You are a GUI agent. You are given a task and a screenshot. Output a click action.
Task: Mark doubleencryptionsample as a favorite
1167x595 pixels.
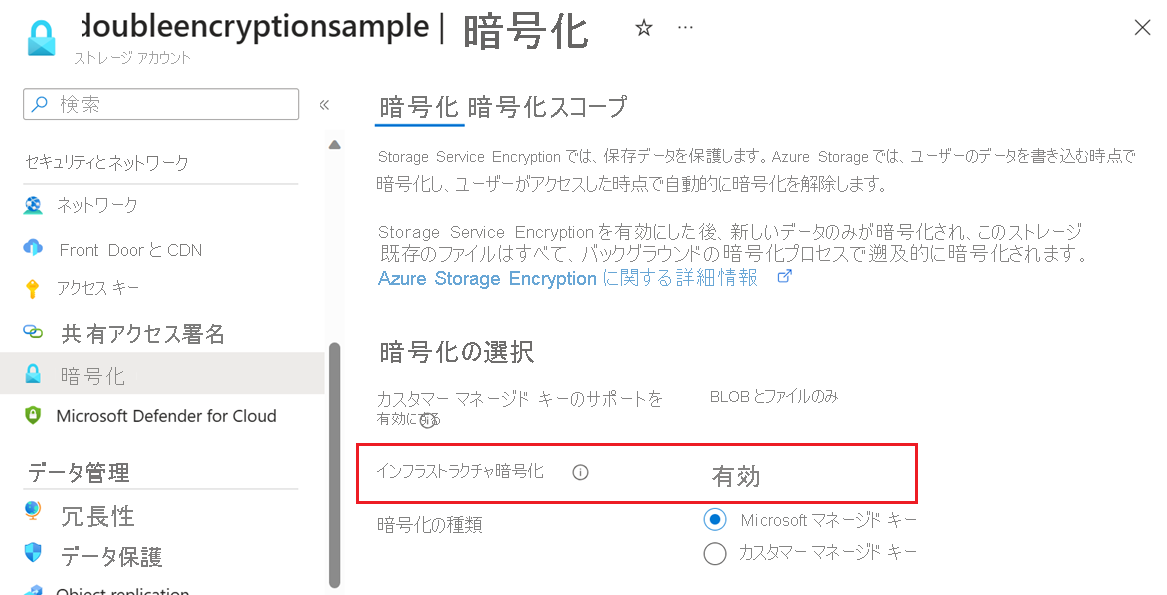pos(644,27)
